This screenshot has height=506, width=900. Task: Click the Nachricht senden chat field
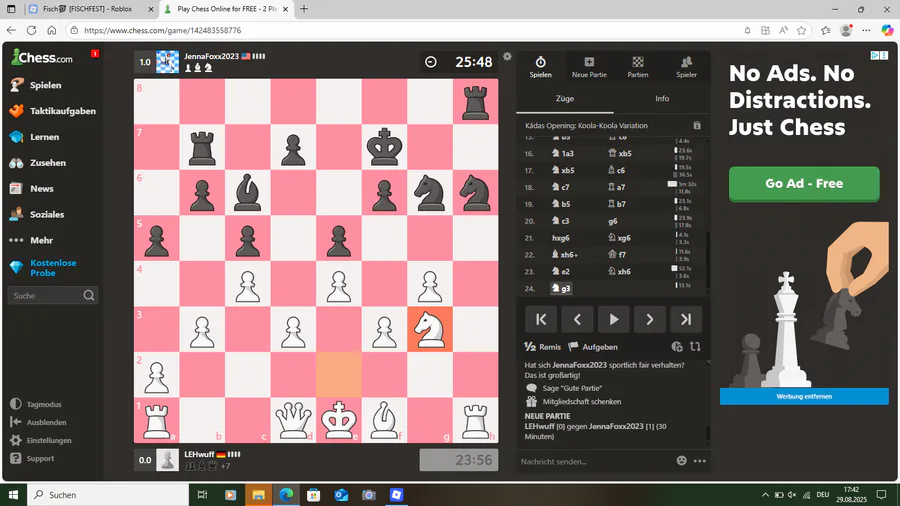point(594,461)
